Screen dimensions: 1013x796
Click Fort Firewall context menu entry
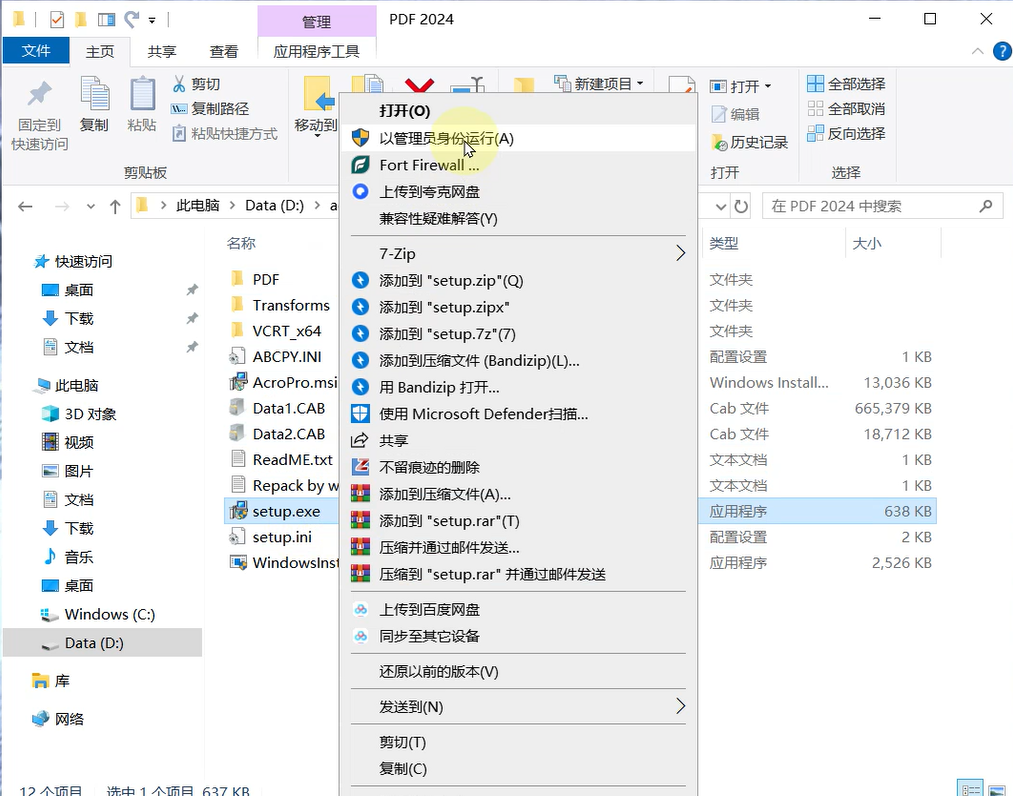pos(517,165)
